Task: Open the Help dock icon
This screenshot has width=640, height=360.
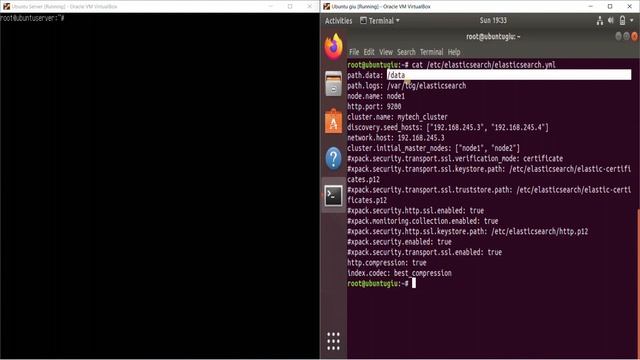Action: [333, 158]
